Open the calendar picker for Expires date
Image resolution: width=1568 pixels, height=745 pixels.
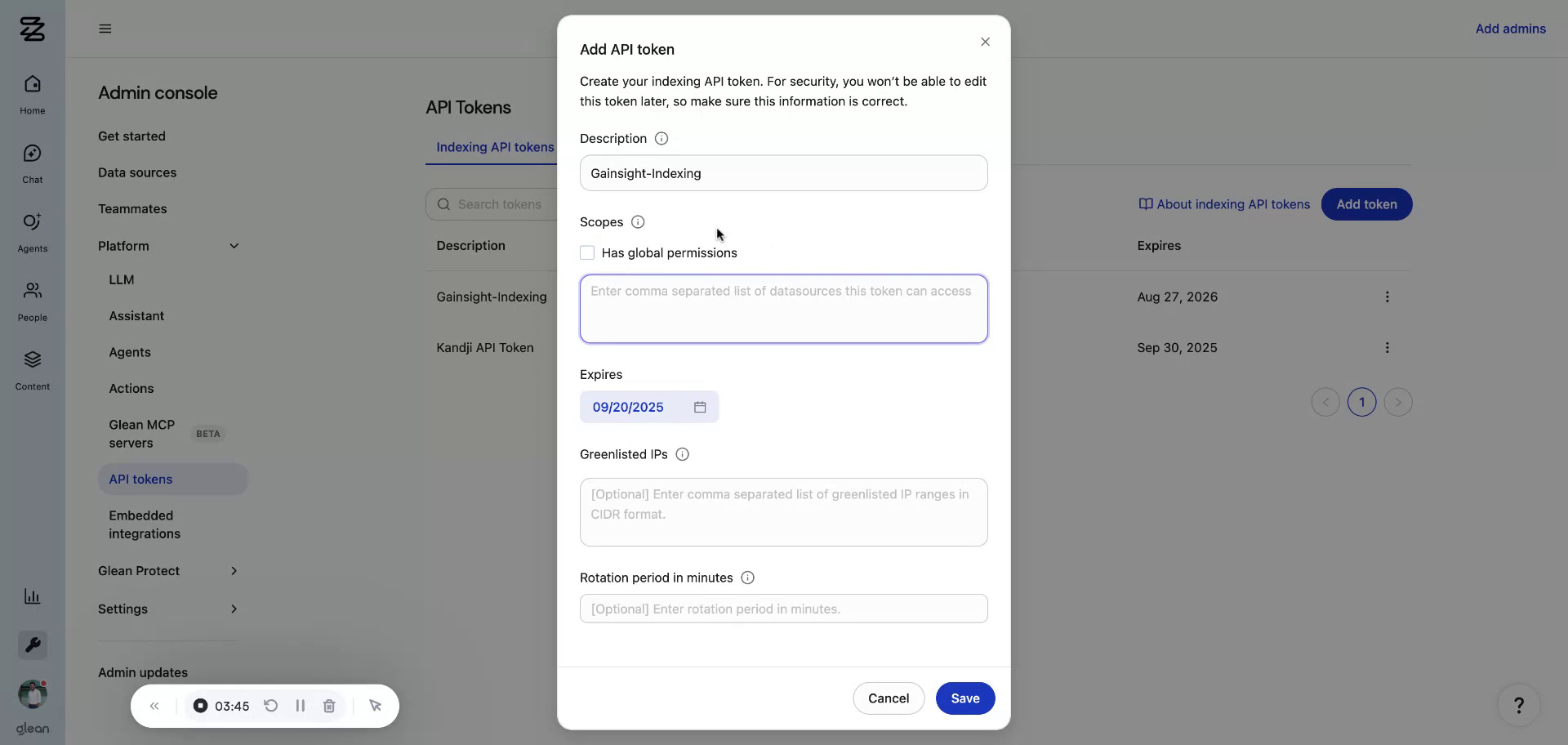click(700, 407)
